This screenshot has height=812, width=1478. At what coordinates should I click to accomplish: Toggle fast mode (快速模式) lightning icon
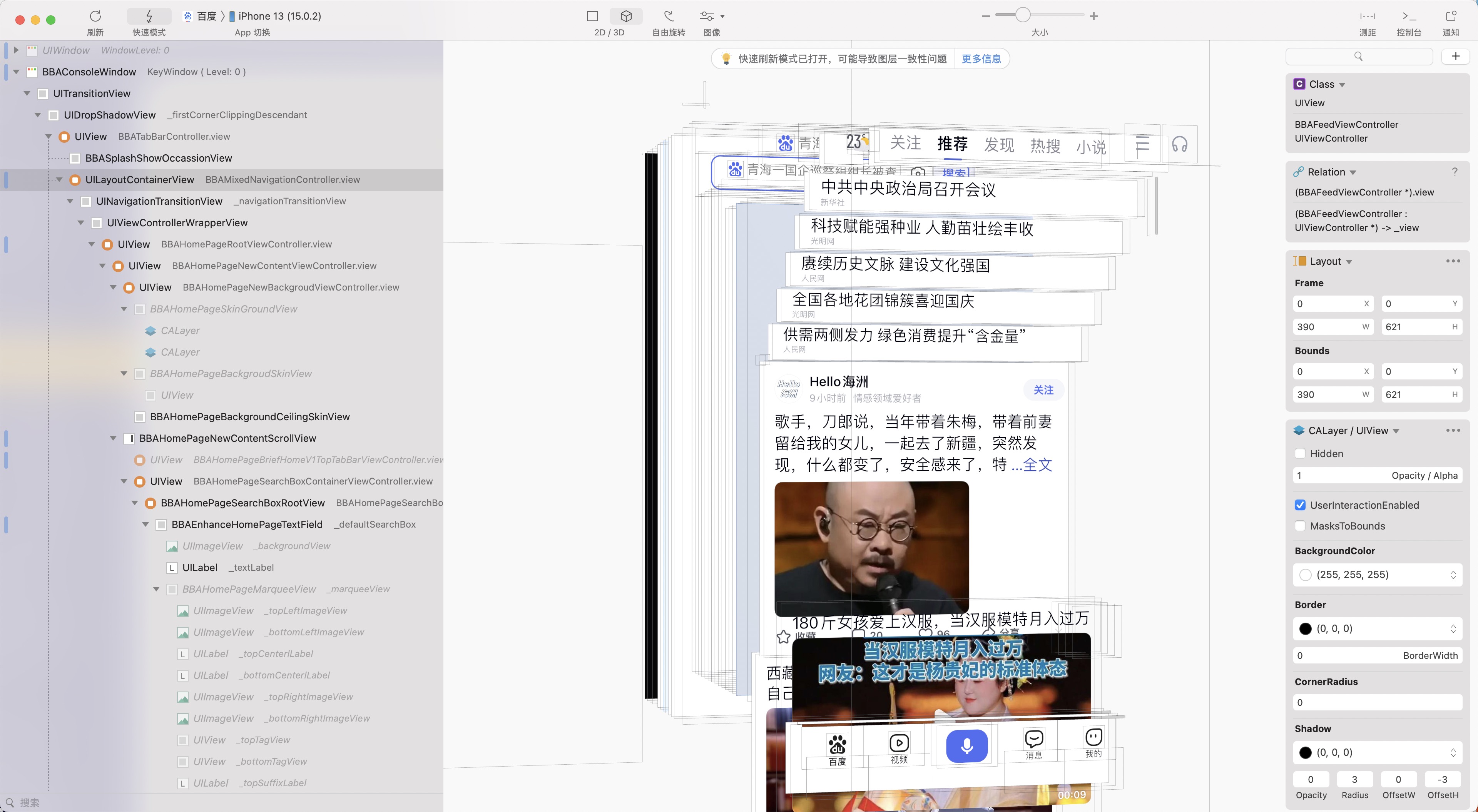pos(149,16)
